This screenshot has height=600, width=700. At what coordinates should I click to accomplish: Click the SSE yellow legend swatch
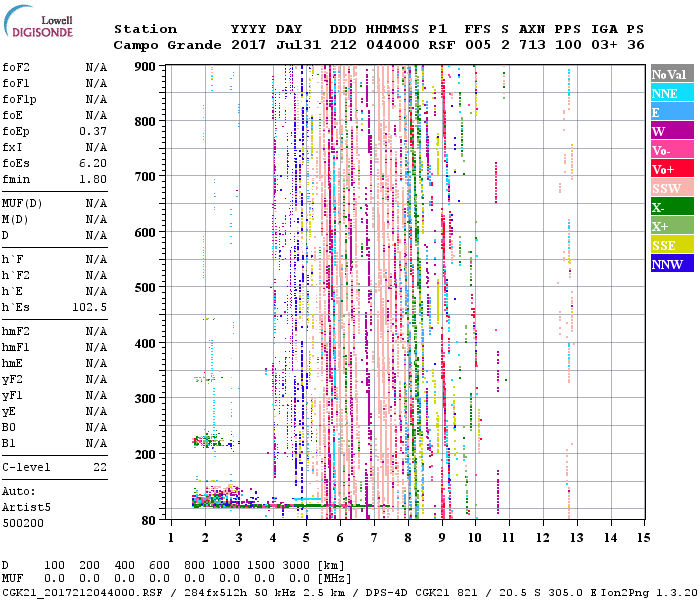tap(671, 245)
